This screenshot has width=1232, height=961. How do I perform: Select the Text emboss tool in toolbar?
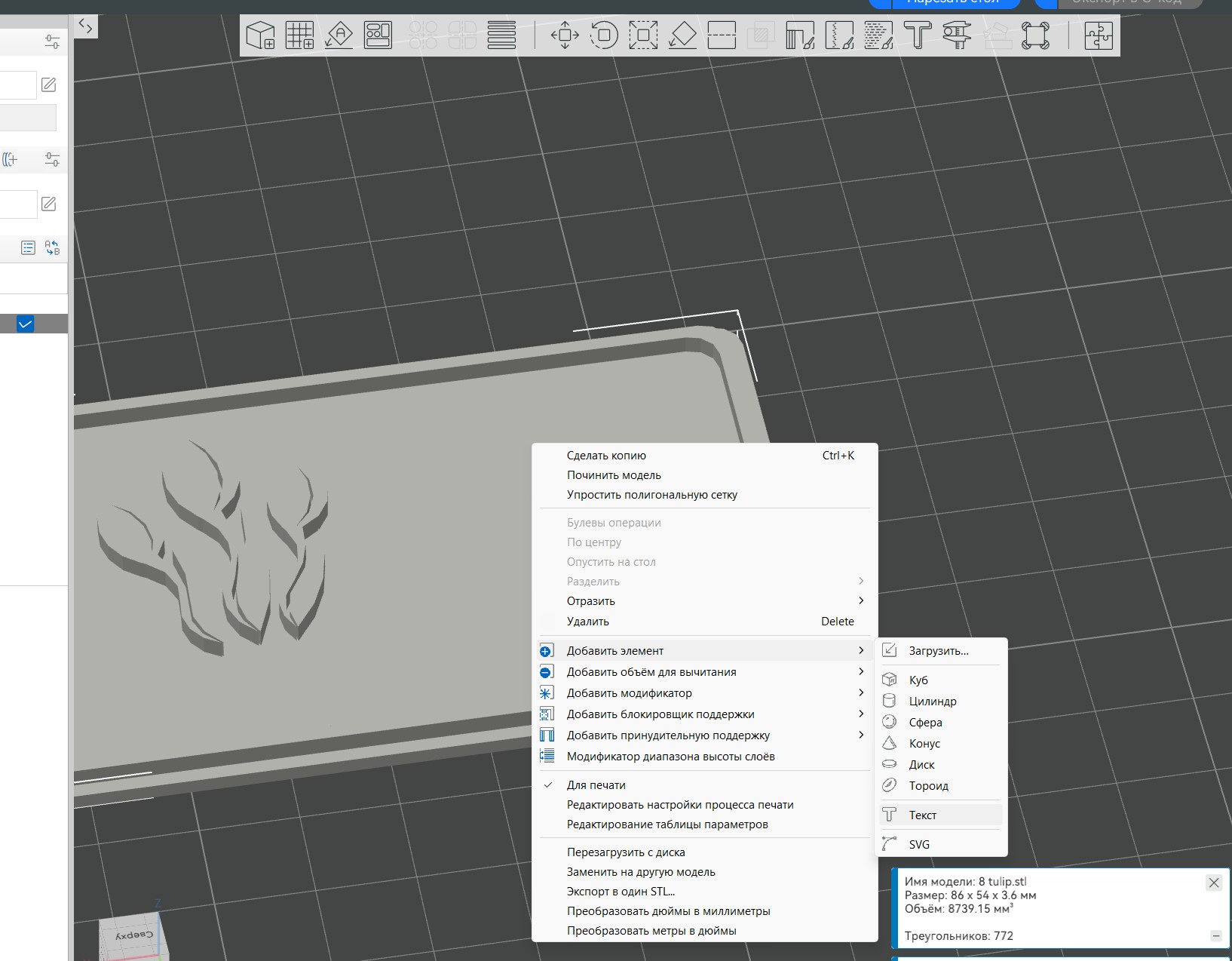point(918,35)
